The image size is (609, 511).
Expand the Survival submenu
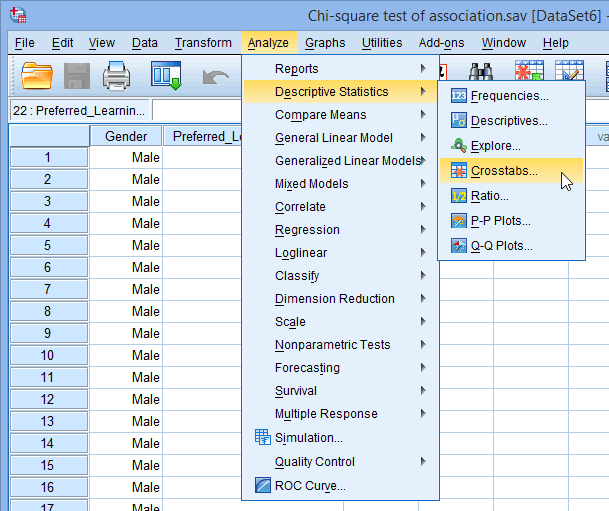(340, 390)
